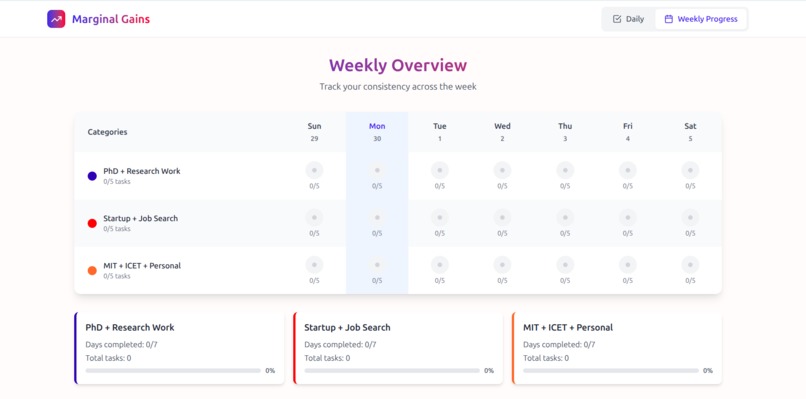Click Startup + Job Search Wednesday circle
806x399 pixels.
(502, 217)
